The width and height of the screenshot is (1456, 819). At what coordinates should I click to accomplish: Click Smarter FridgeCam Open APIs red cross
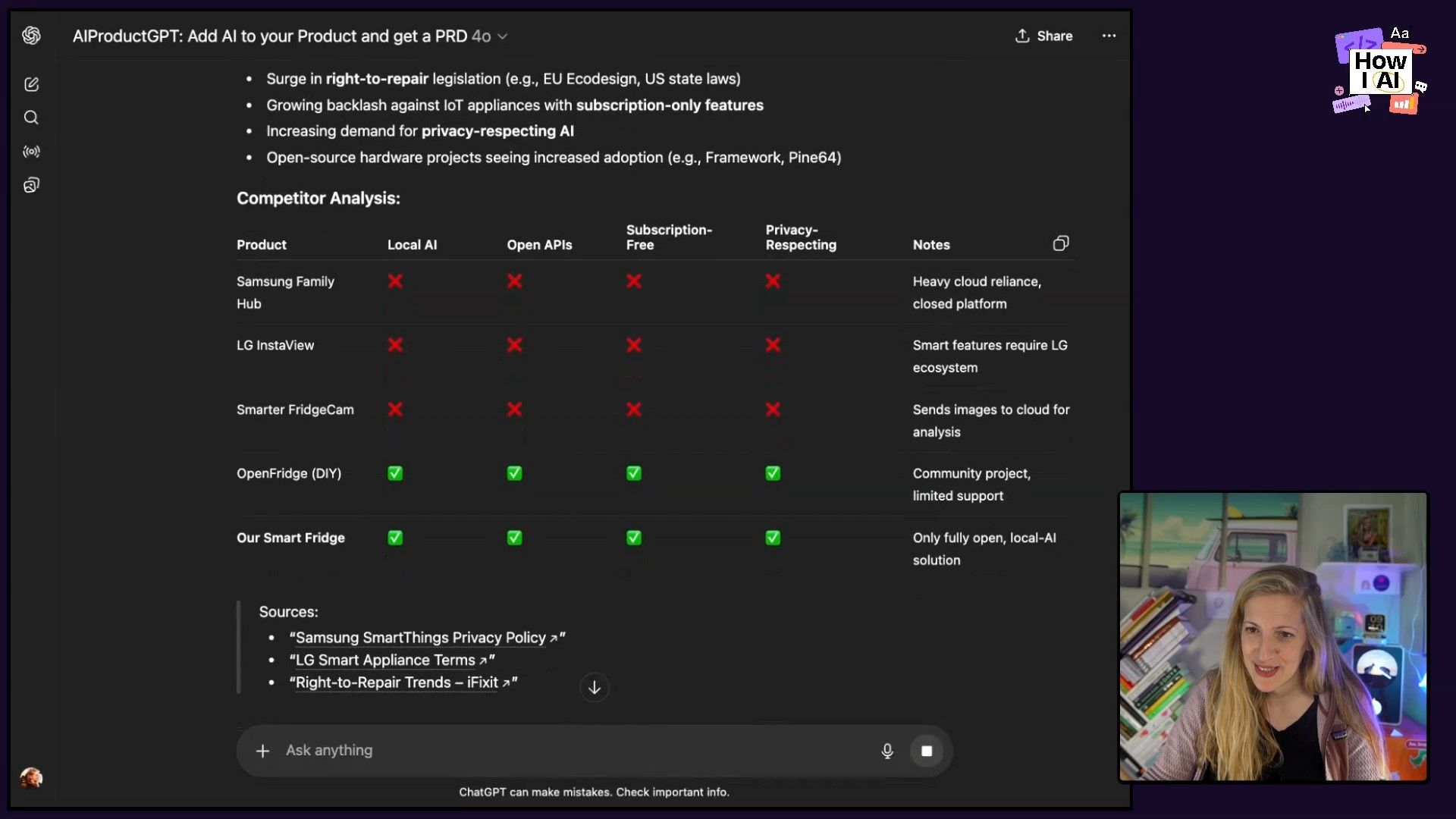[x=514, y=409]
